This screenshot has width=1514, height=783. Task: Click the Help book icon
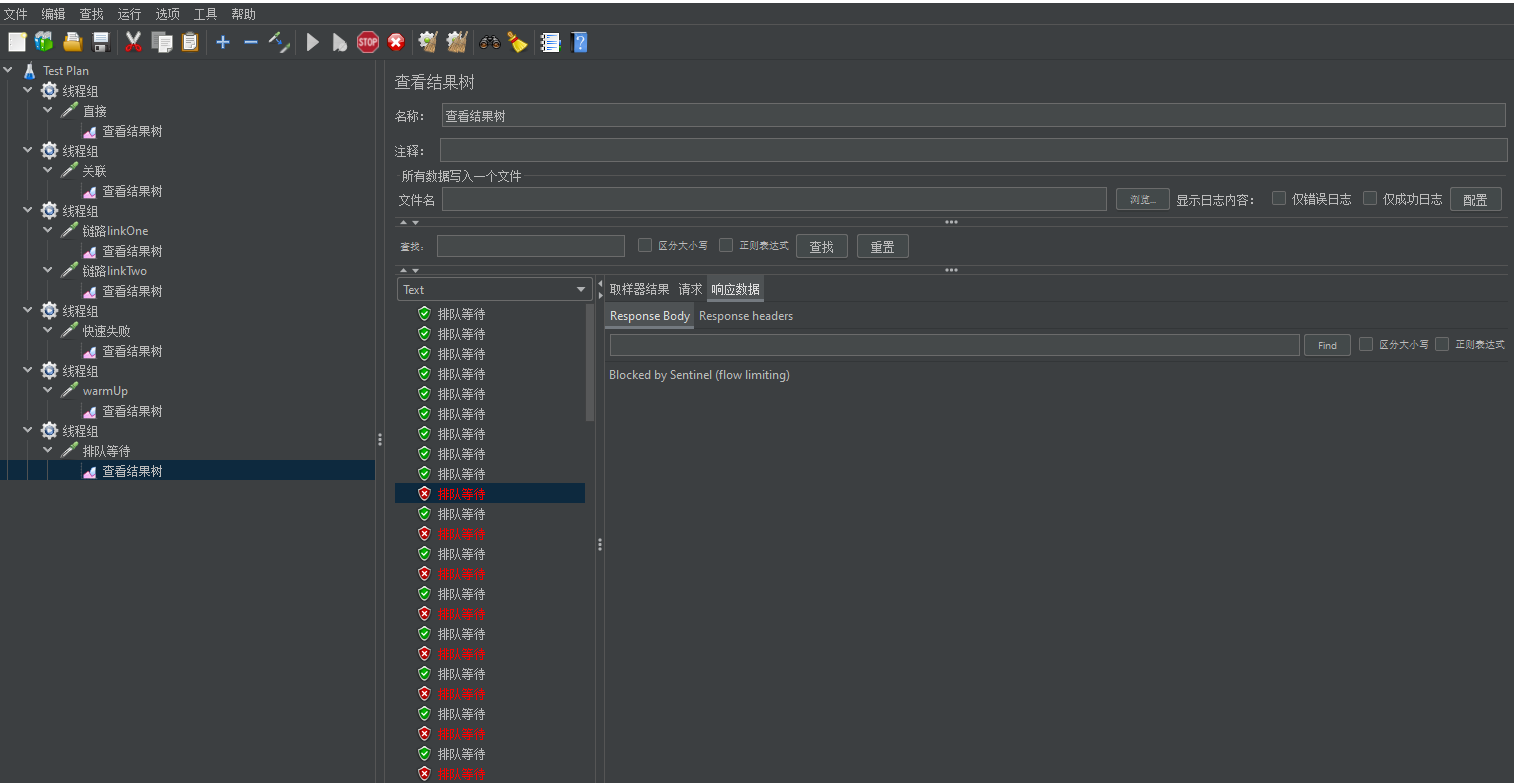point(578,42)
